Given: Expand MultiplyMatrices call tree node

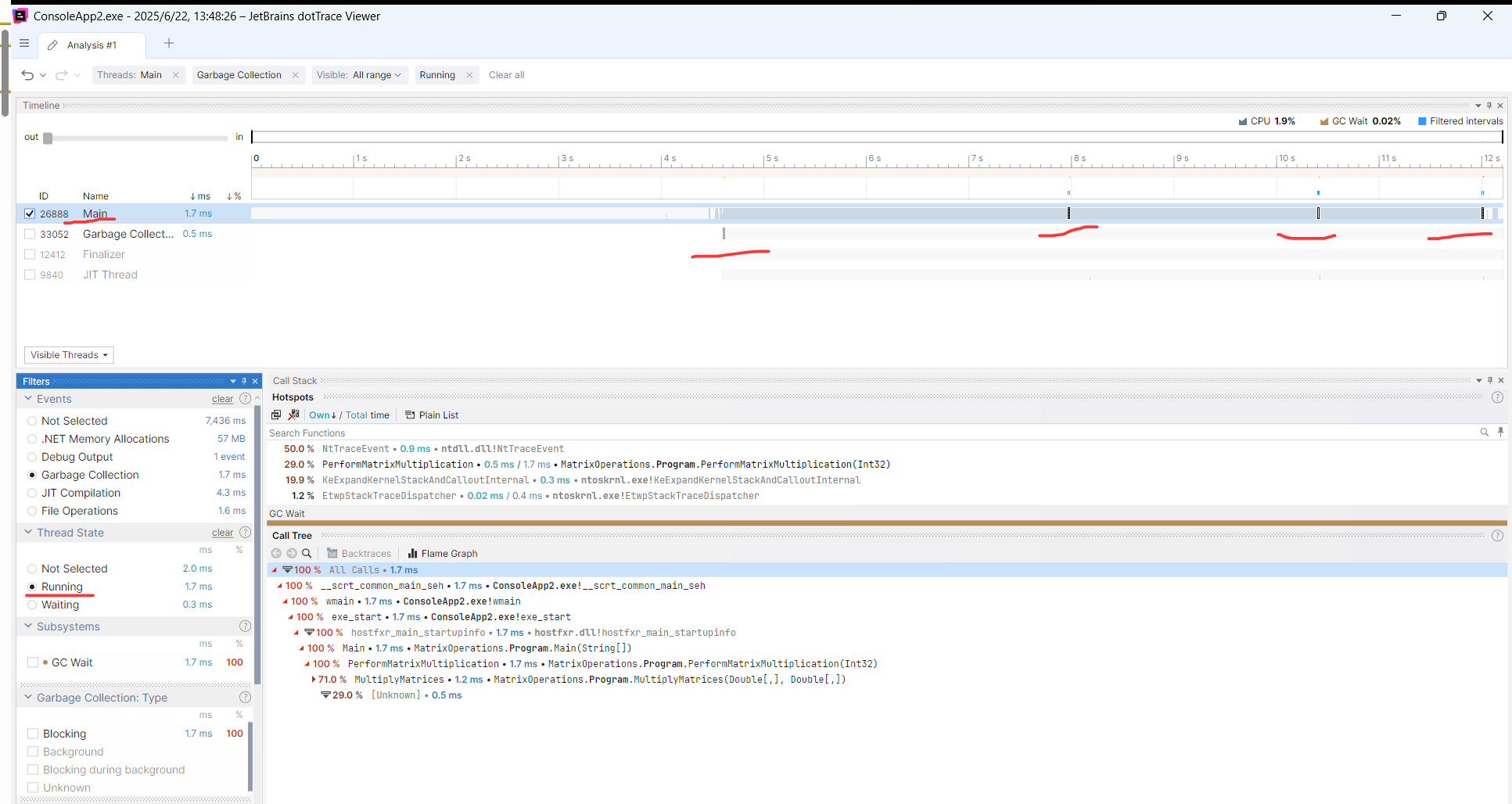Looking at the screenshot, I should [x=314, y=680].
